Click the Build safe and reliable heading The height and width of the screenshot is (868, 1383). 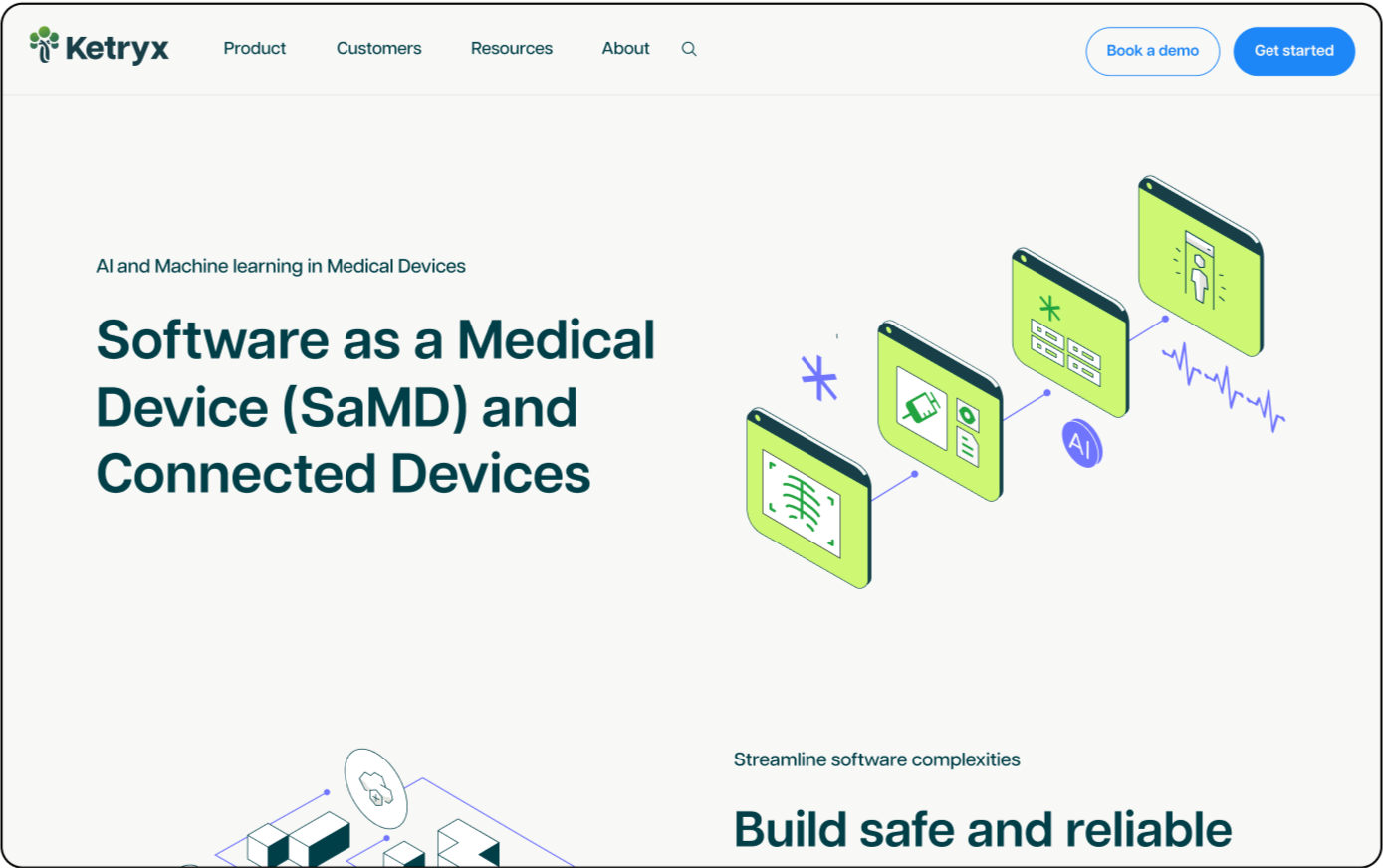982,829
